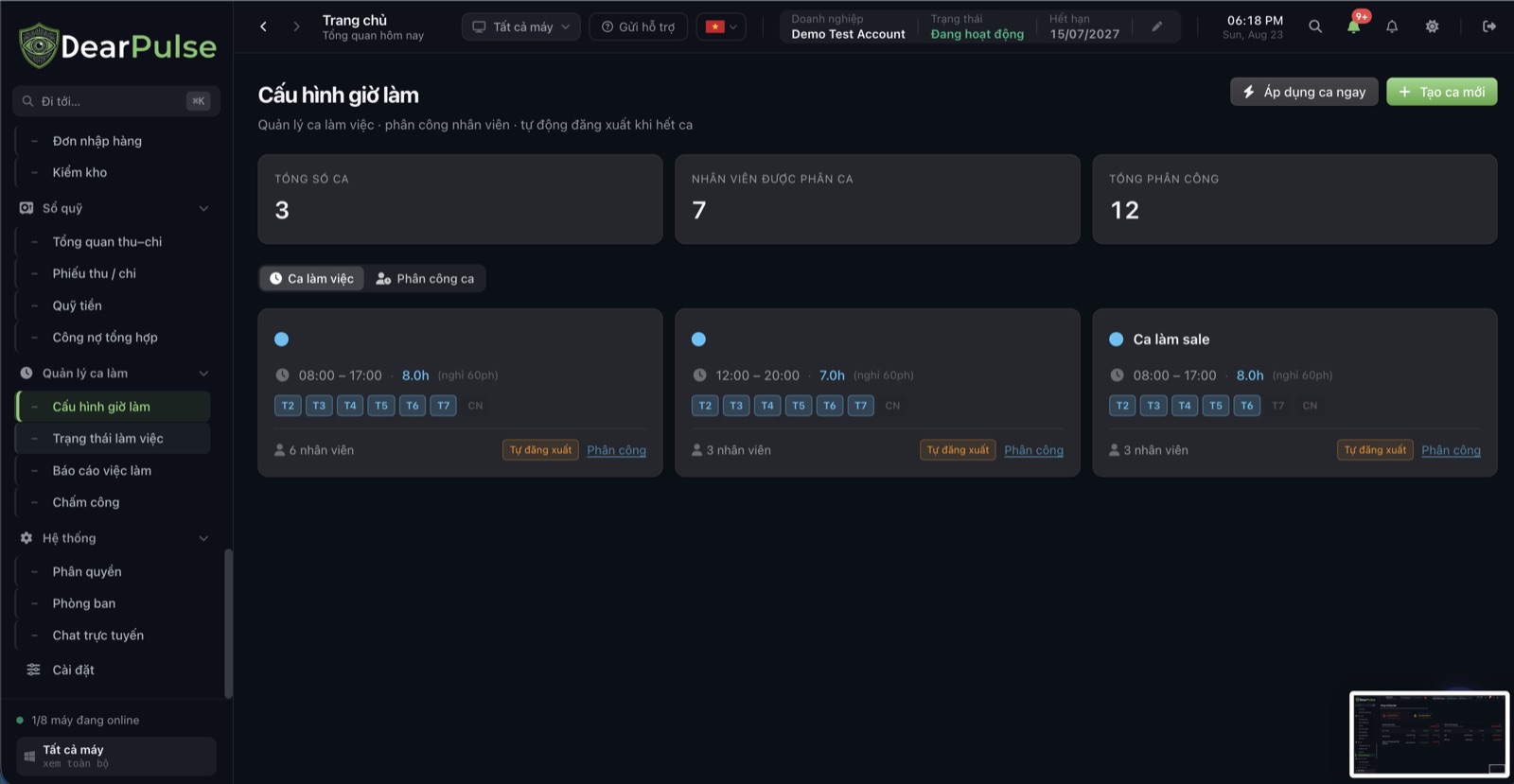This screenshot has height=784, width=1514.
Task: Collapse the Sổ quỹ sidebar section
Action: point(203,208)
